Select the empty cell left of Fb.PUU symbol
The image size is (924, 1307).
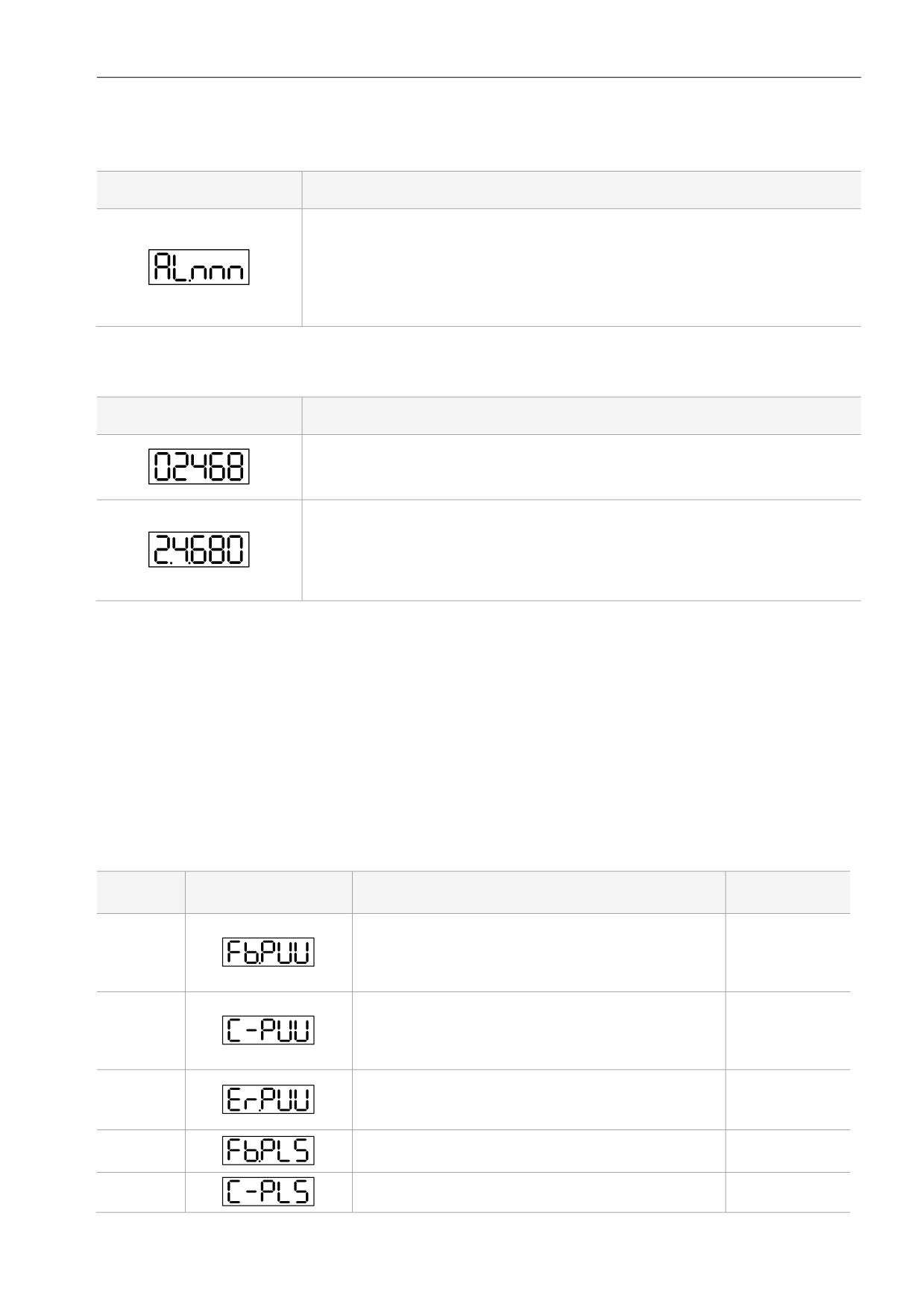point(140,953)
